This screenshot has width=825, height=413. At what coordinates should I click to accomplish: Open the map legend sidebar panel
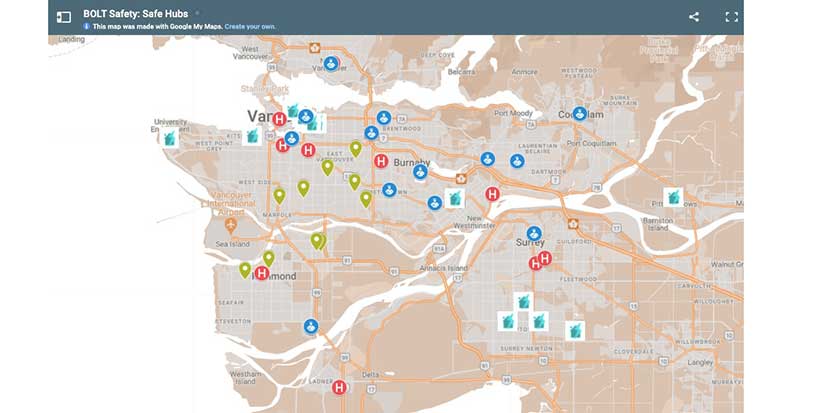click(64, 17)
